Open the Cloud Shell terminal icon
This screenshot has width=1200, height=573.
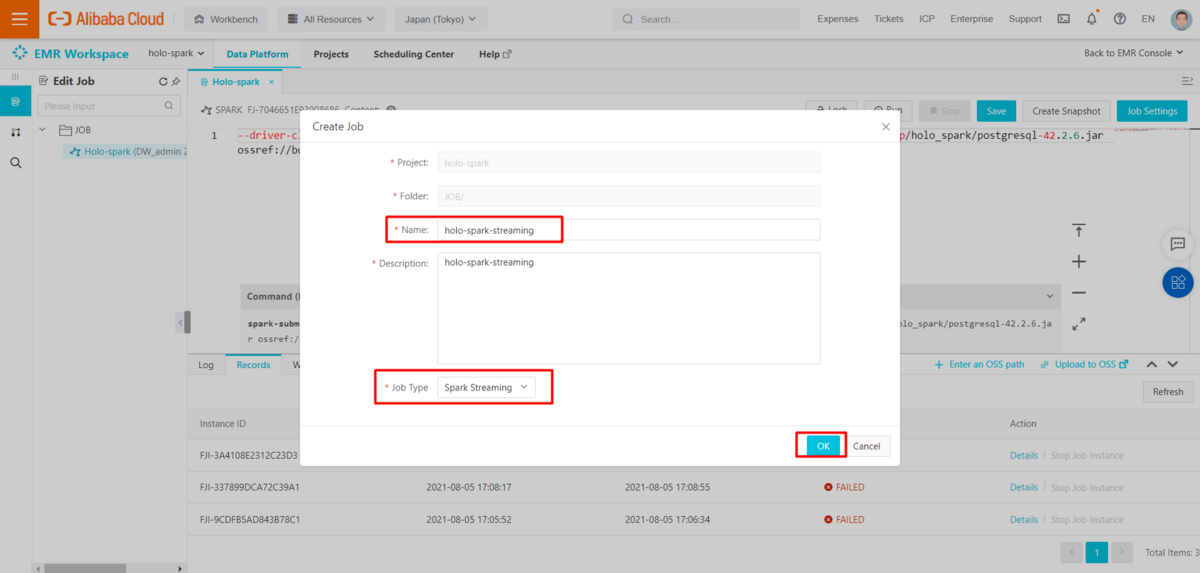pos(1063,19)
